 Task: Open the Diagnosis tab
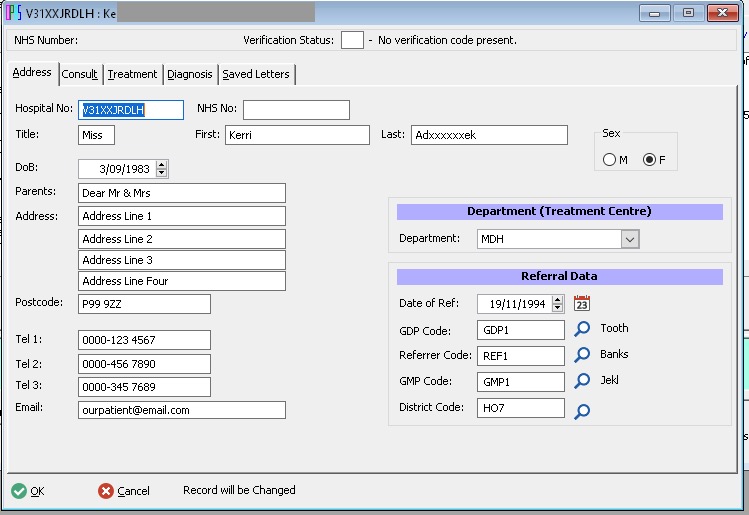tap(190, 75)
